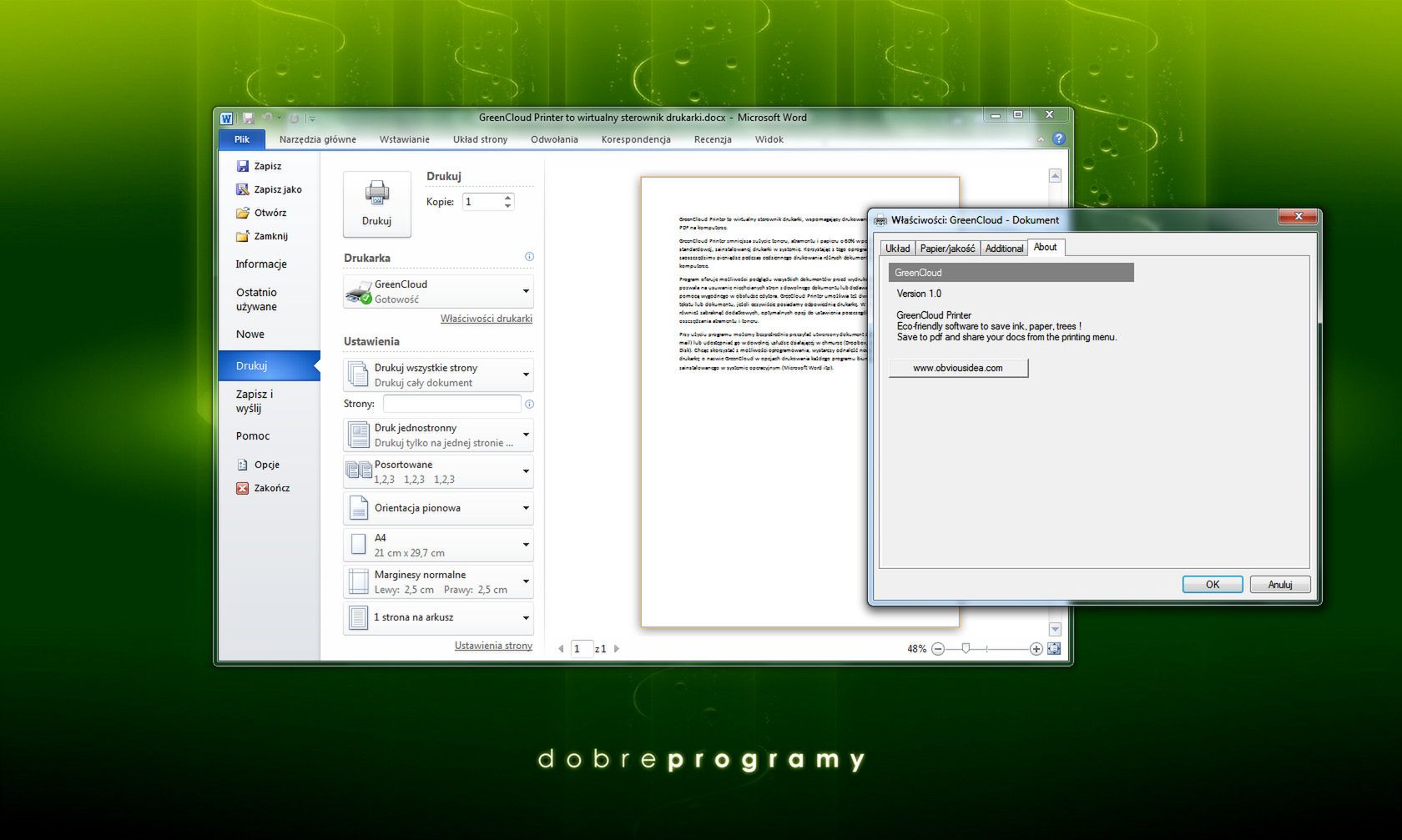Image resolution: width=1402 pixels, height=840 pixels.
Task: Click the zoom in plus icon
Action: coord(1036,649)
